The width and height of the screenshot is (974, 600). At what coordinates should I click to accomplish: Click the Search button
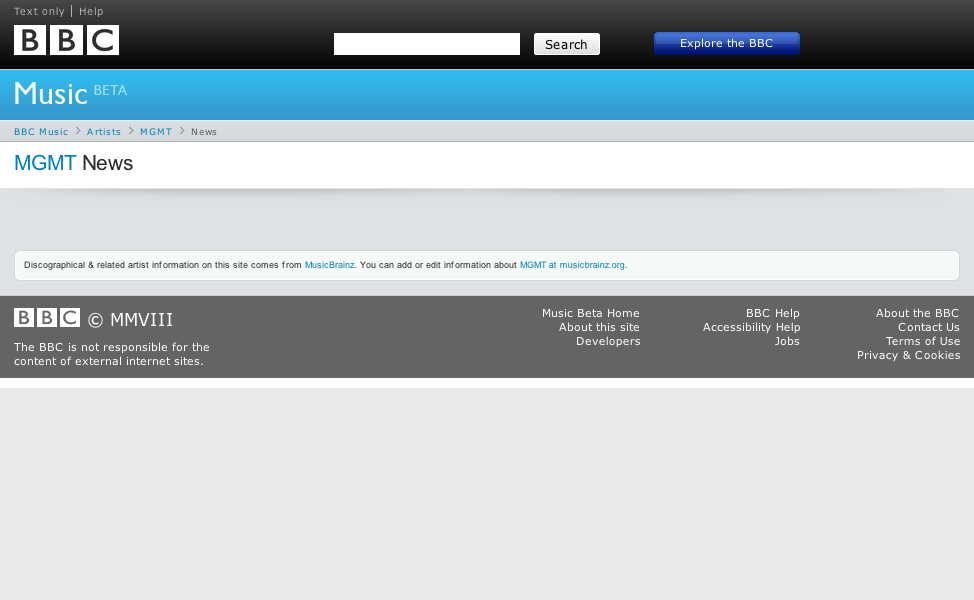(567, 44)
